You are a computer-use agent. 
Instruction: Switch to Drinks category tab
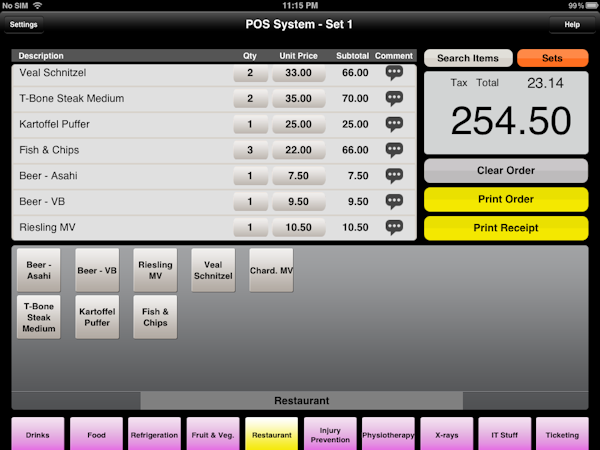pyautogui.click(x=38, y=434)
